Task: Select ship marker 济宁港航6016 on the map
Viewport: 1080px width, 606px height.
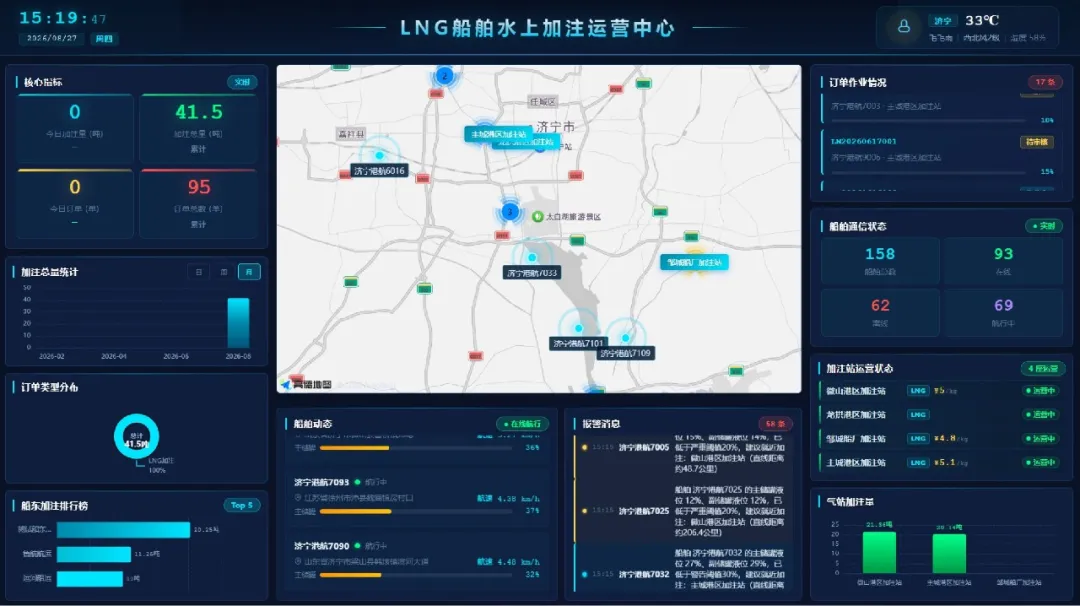Action: pos(379,170)
